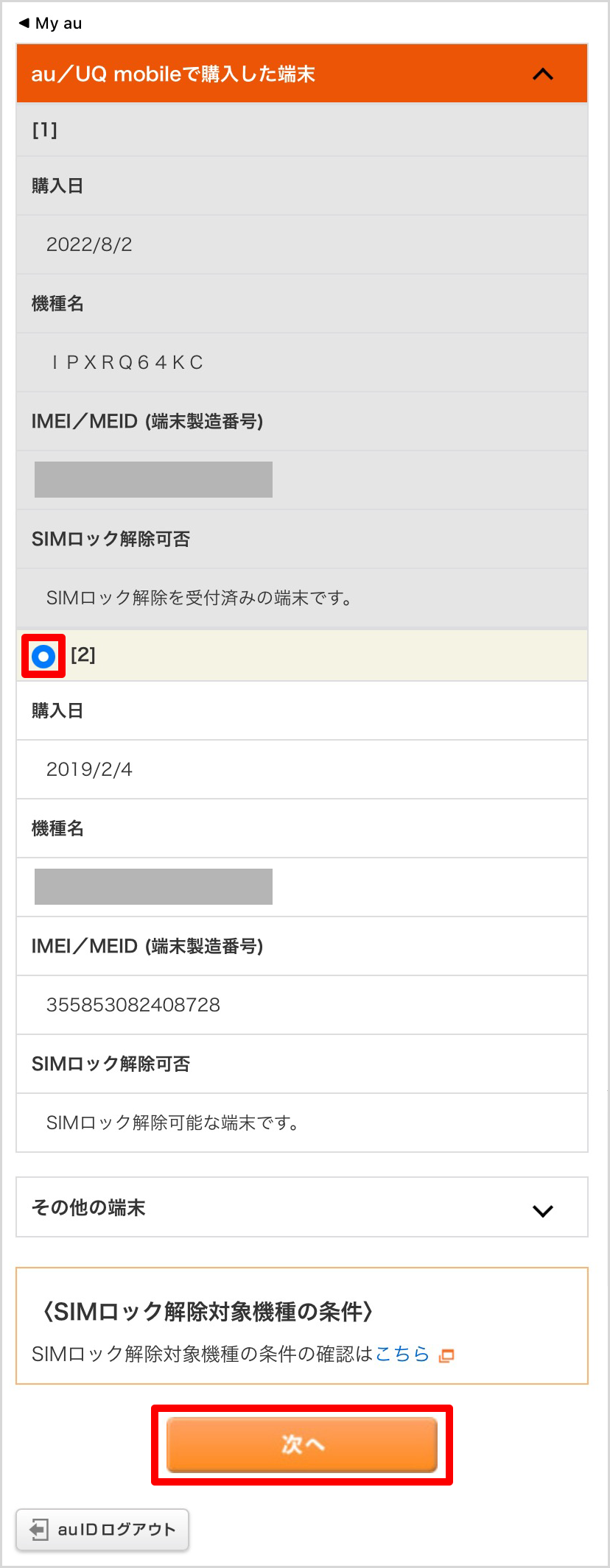This screenshot has width=610, height=1568.
Task: Click the auIDログアウト button
Action: coord(102,1529)
